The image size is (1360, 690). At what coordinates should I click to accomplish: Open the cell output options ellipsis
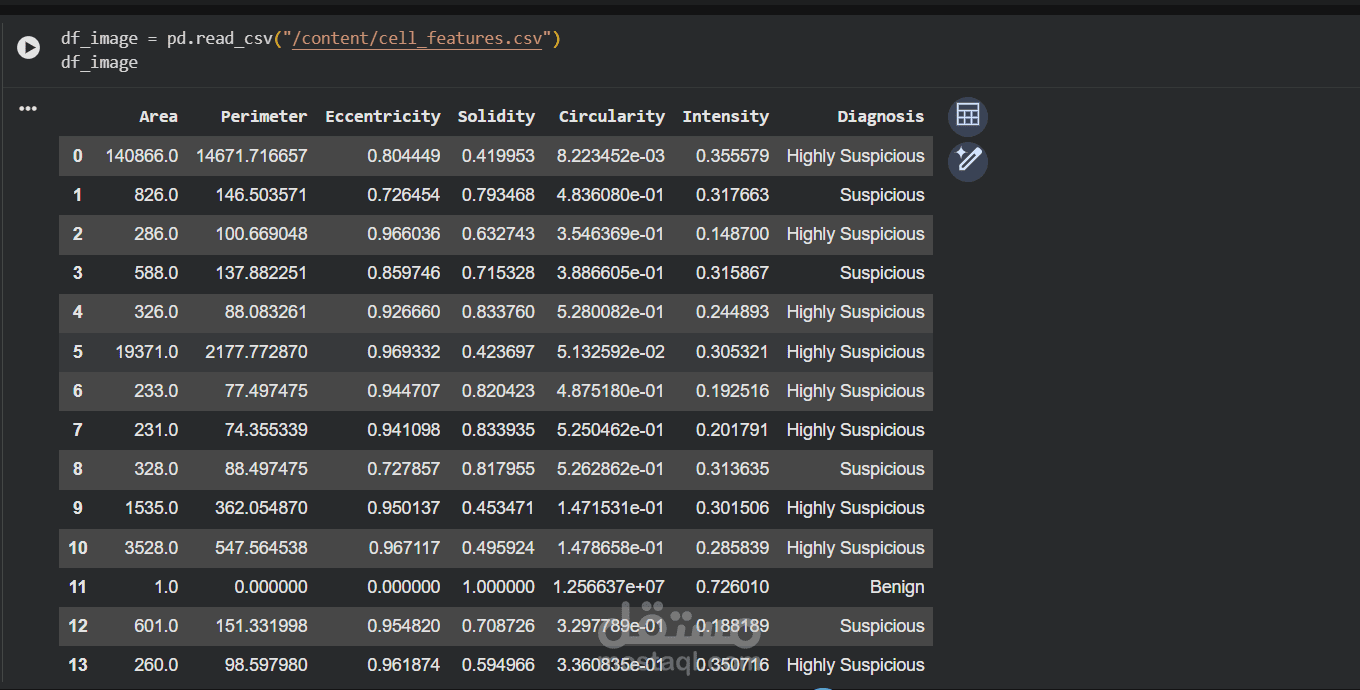pyautogui.click(x=28, y=109)
